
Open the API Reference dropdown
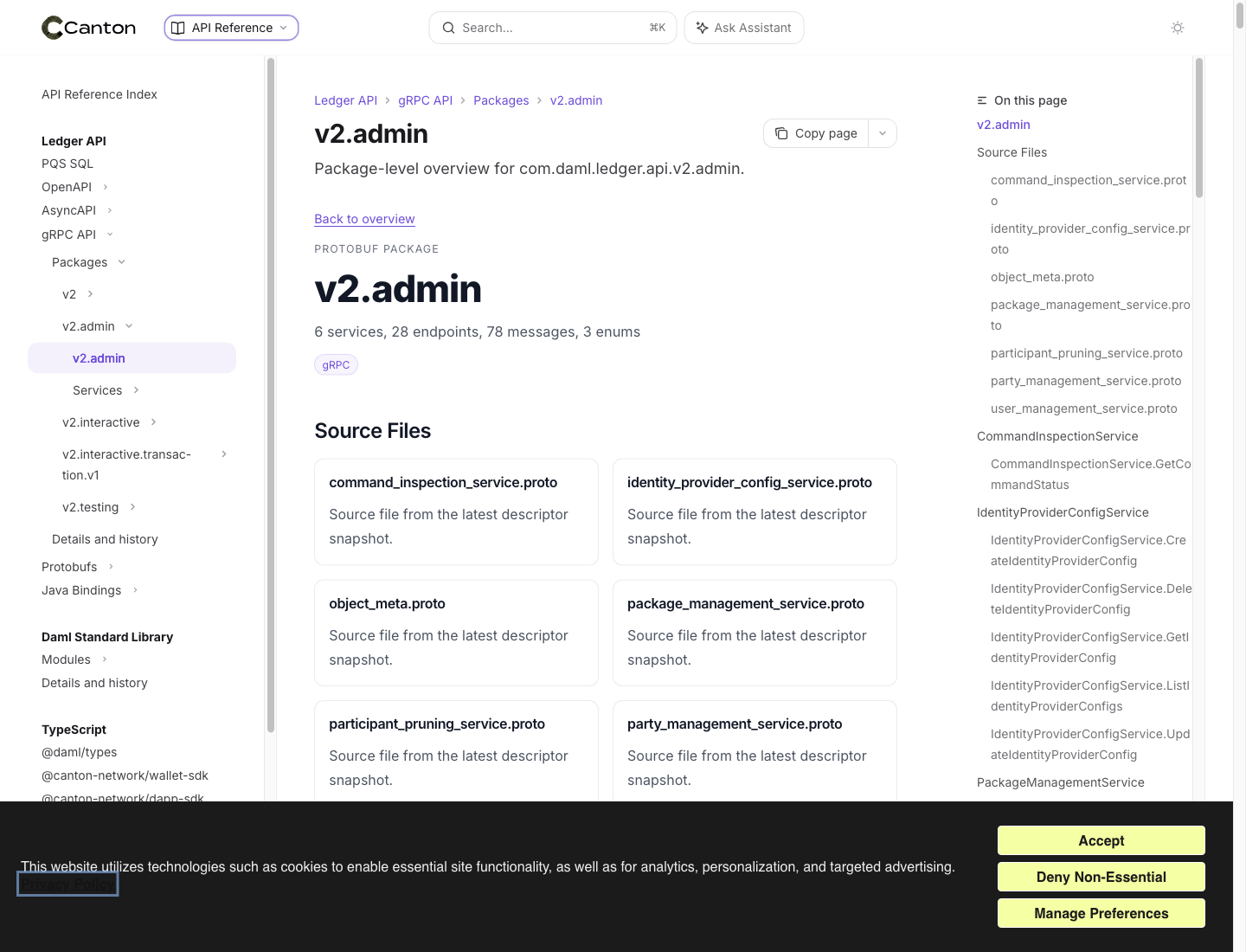(231, 28)
